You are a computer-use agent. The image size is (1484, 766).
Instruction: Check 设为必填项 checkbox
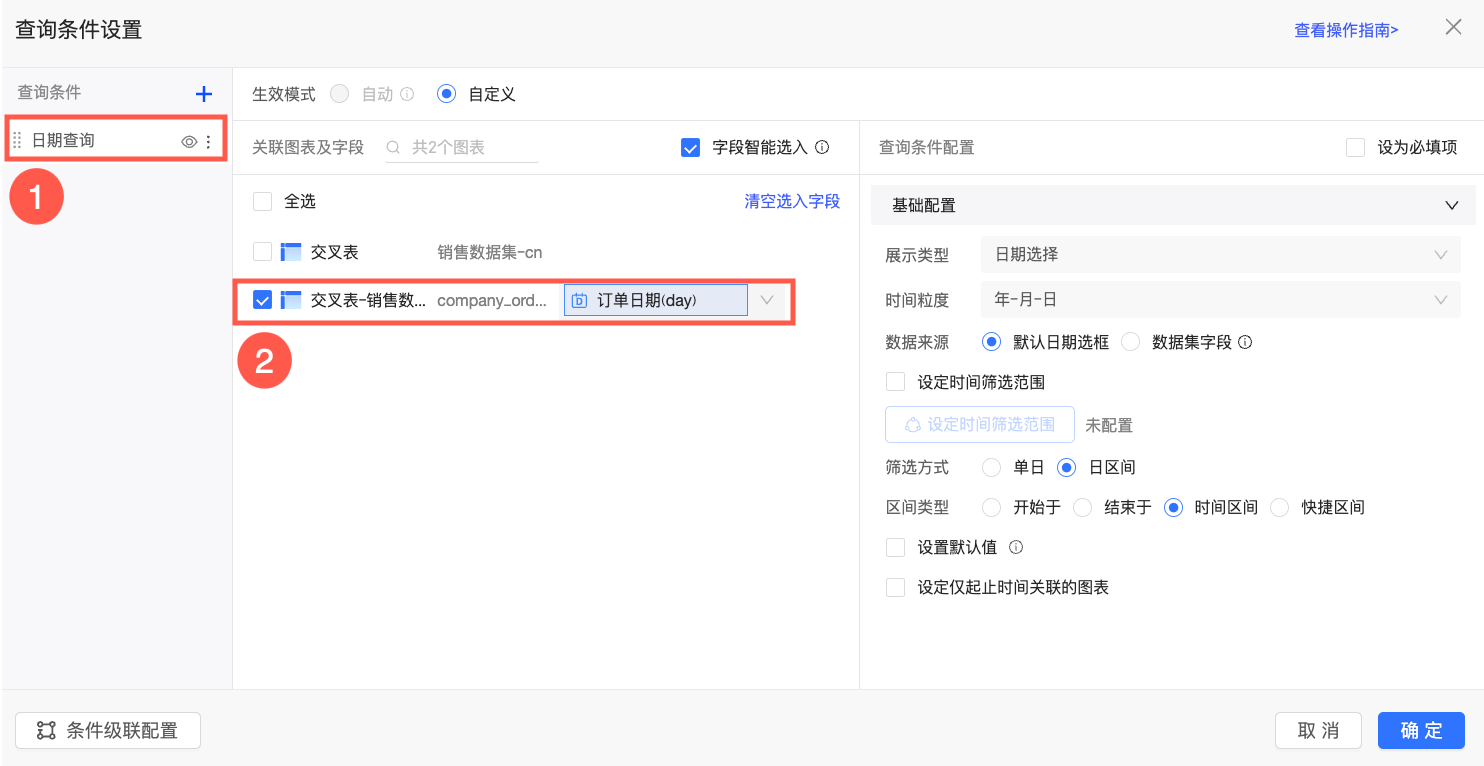(1355, 147)
